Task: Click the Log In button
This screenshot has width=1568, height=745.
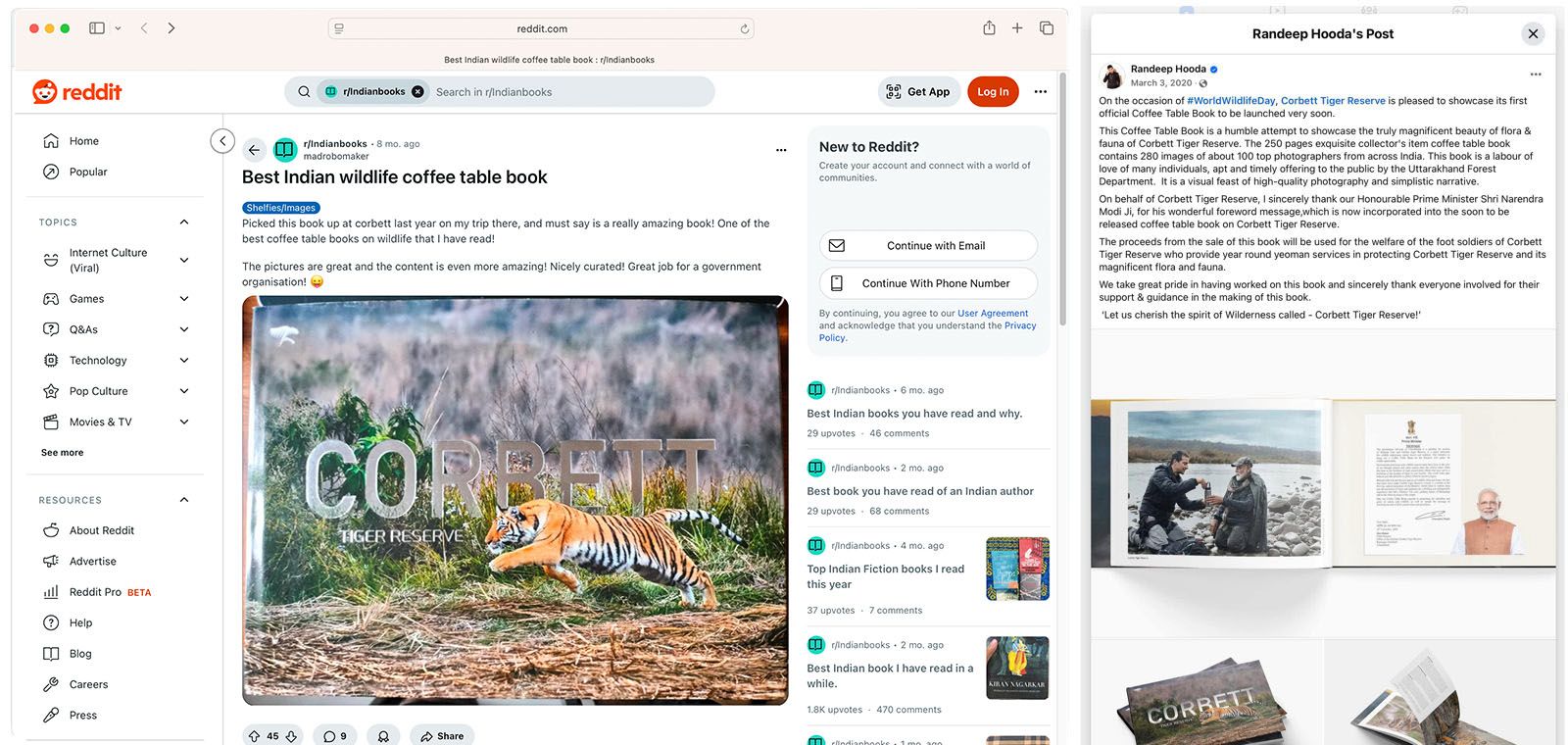Action: pos(993,92)
